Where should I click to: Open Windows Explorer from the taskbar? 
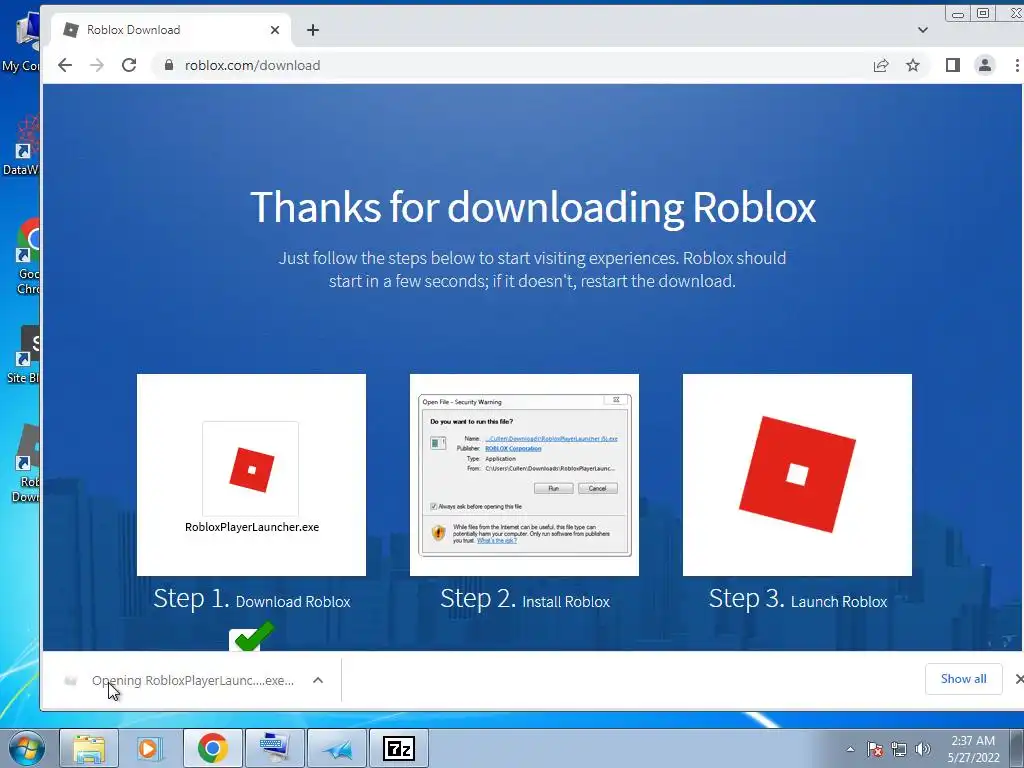point(89,748)
